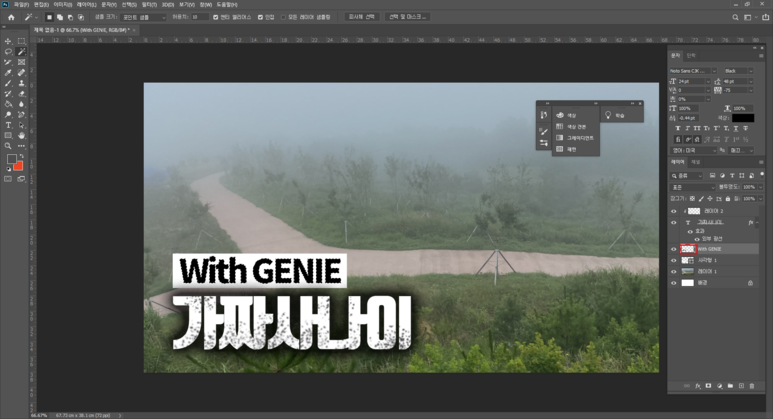Switch to the 단락 paragraph tab

pyautogui.click(x=691, y=55)
